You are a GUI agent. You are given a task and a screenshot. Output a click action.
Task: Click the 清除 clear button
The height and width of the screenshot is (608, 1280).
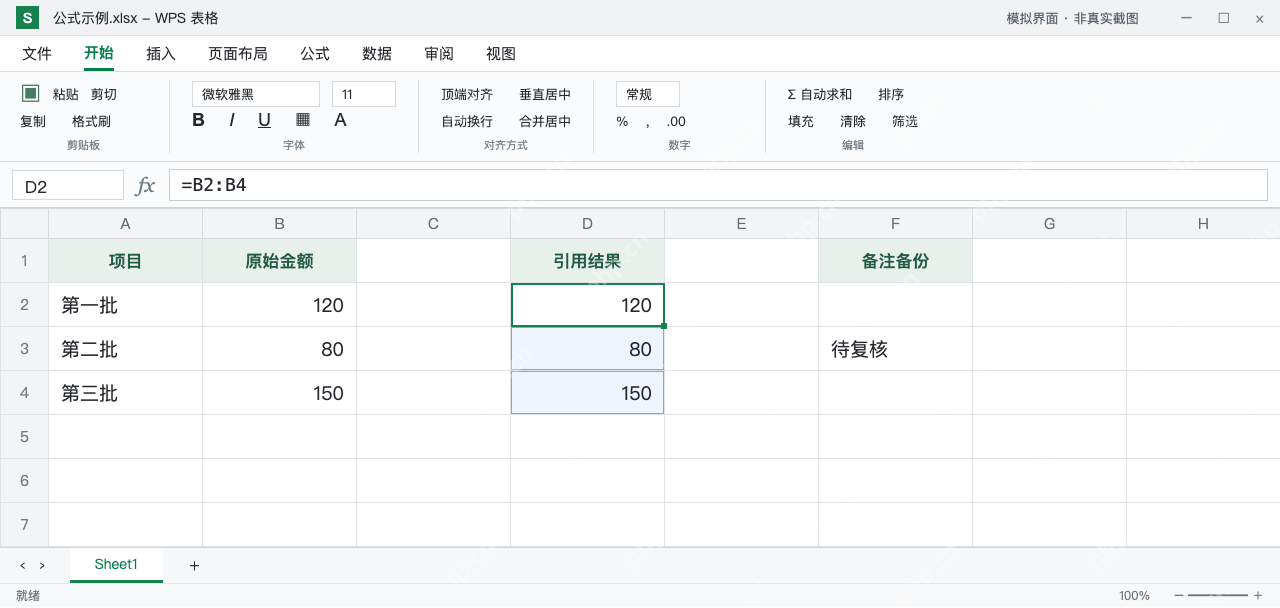[x=853, y=122]
